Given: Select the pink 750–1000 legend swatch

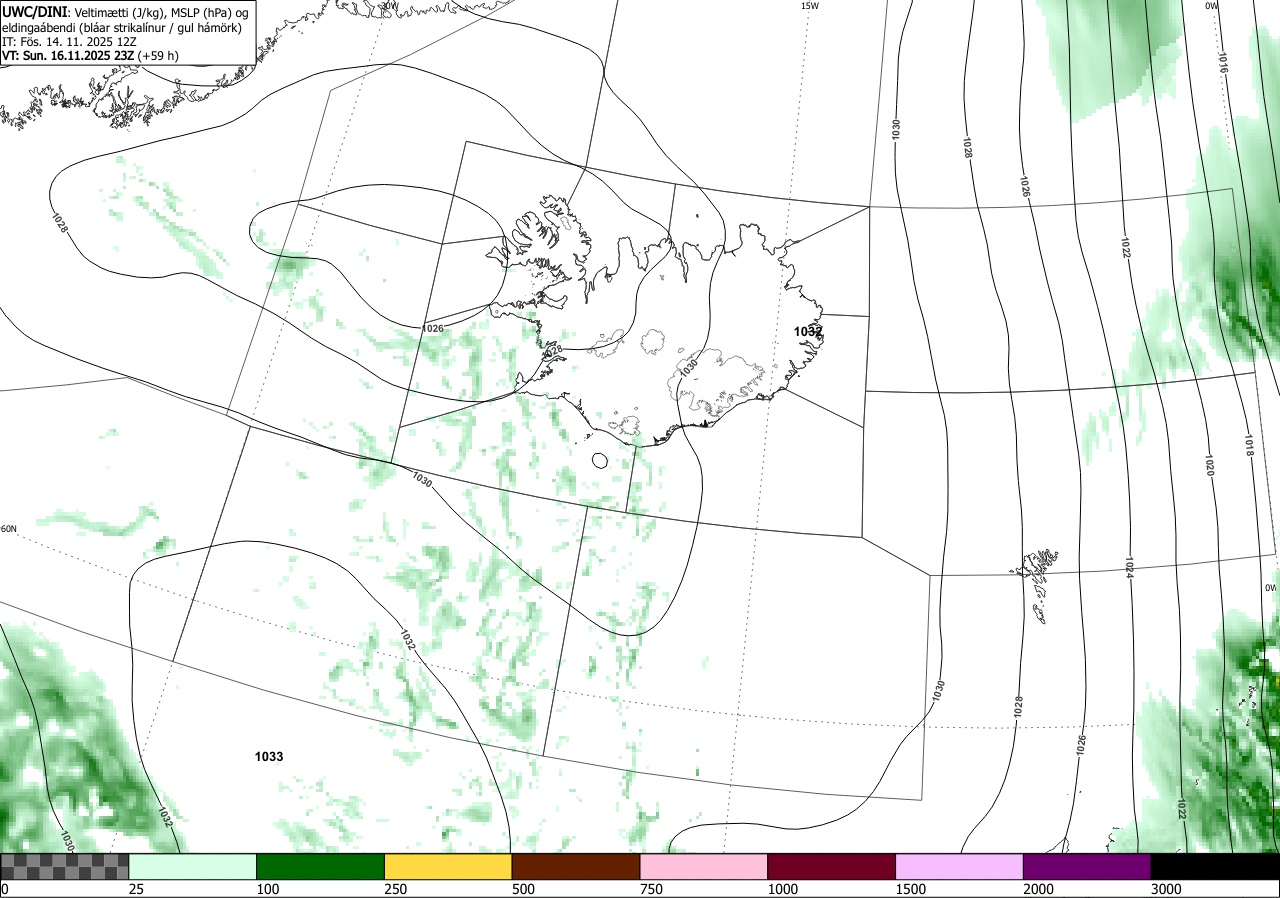Looking at the screenshot, I should (x=704, y=866).
